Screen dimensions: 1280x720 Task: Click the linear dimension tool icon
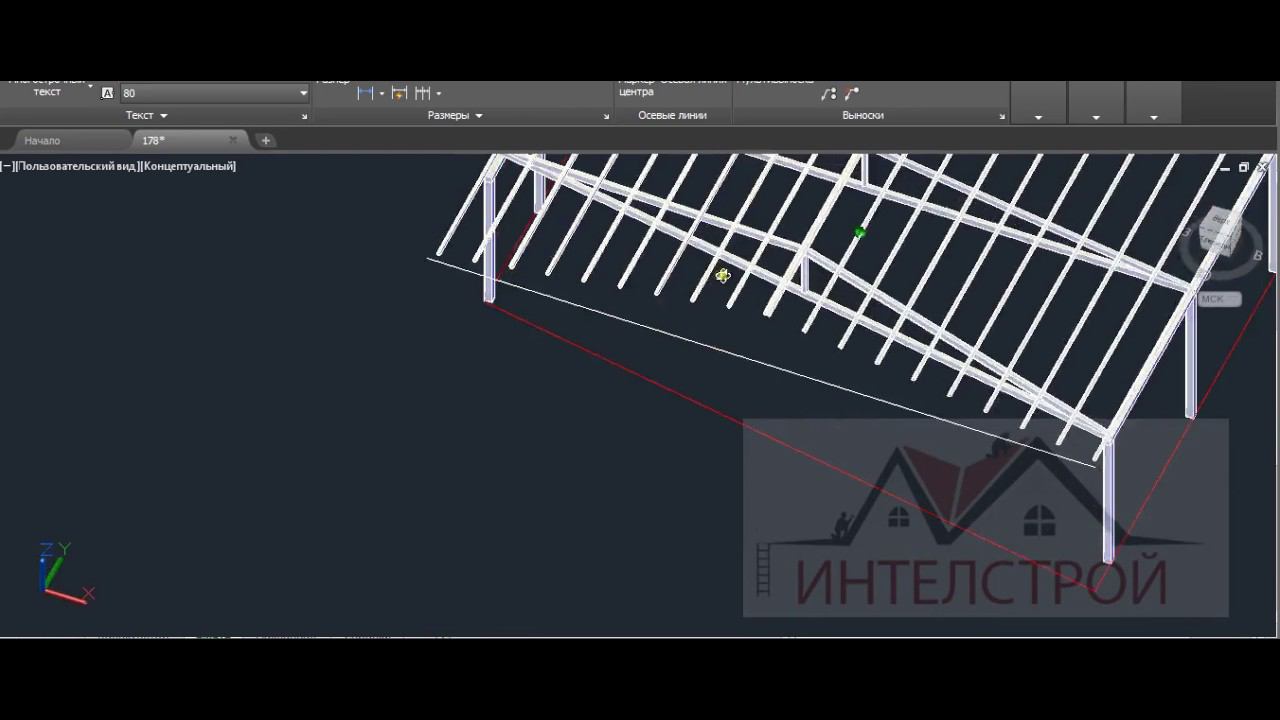click(x=365, y=93)
